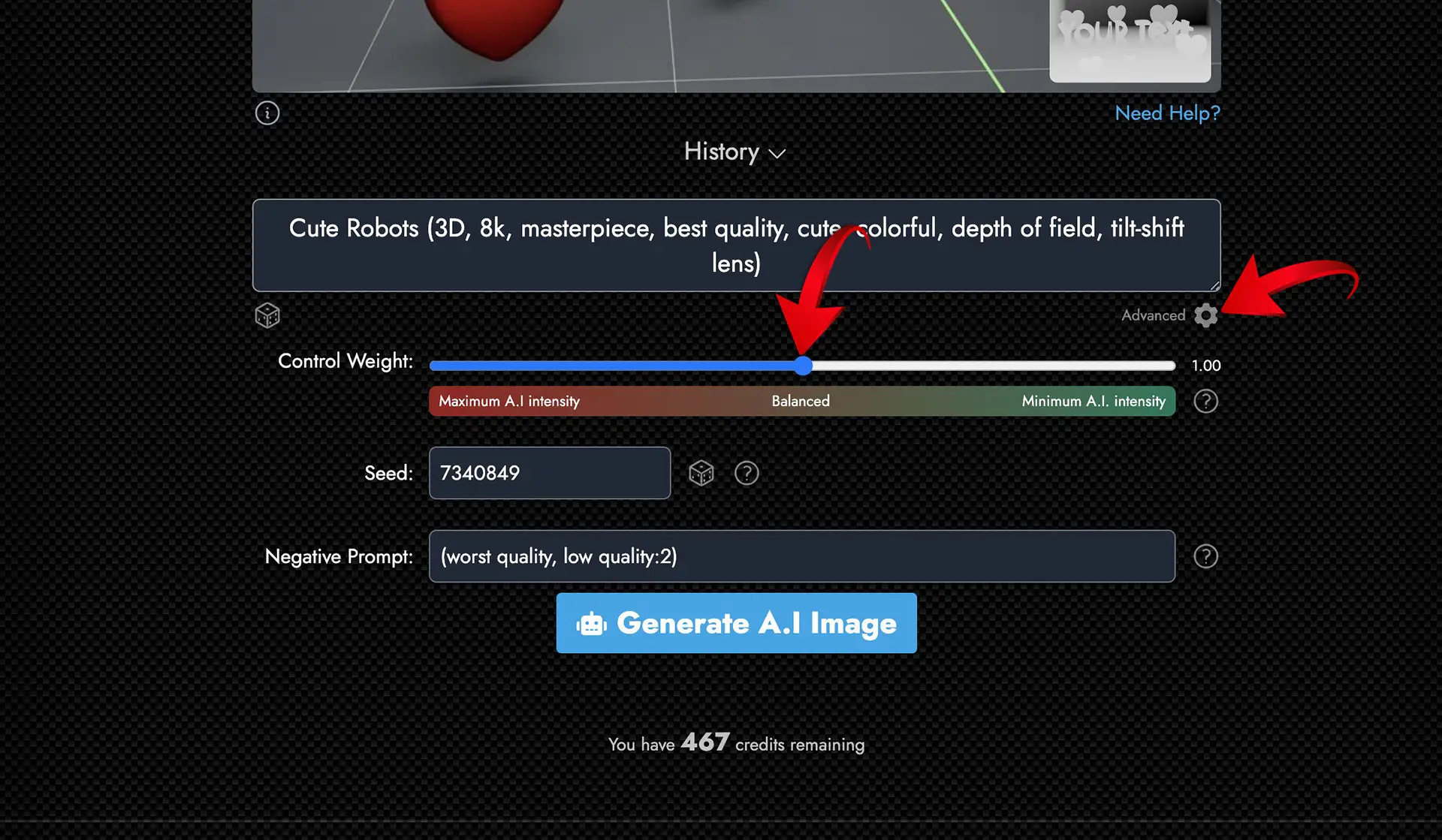Expand the History dropdown section
1442x840 pixels.
[735, 151]
